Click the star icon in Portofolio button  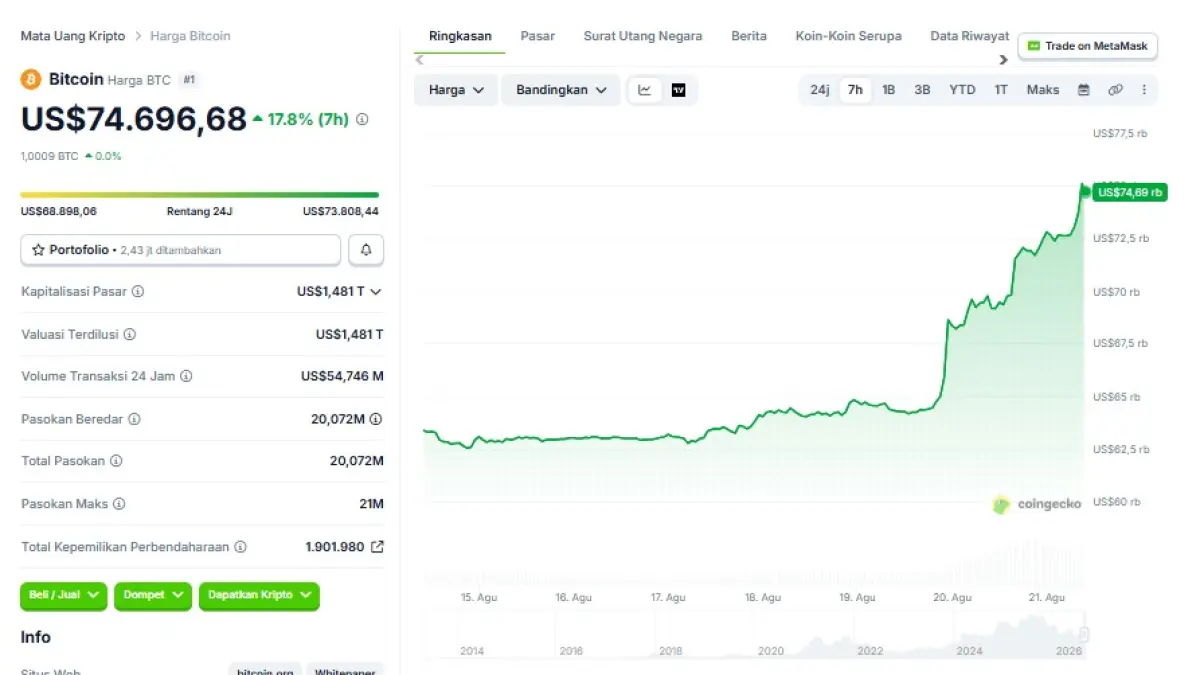[x=38, y=250]
